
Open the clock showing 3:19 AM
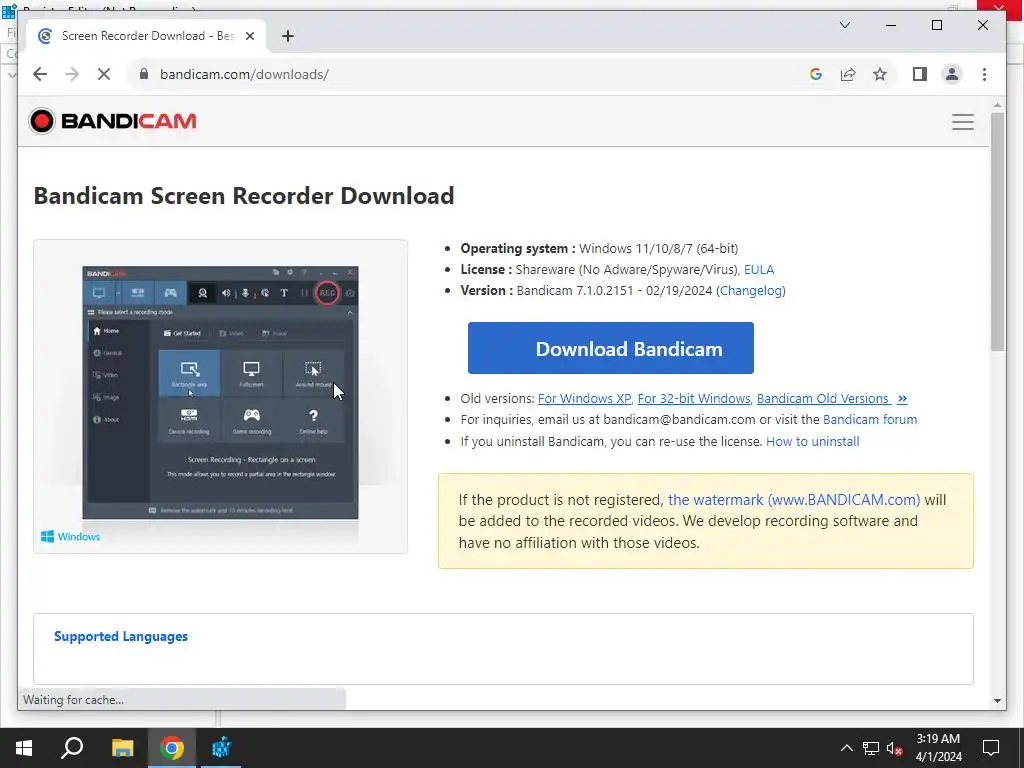(x=938, y=748)
